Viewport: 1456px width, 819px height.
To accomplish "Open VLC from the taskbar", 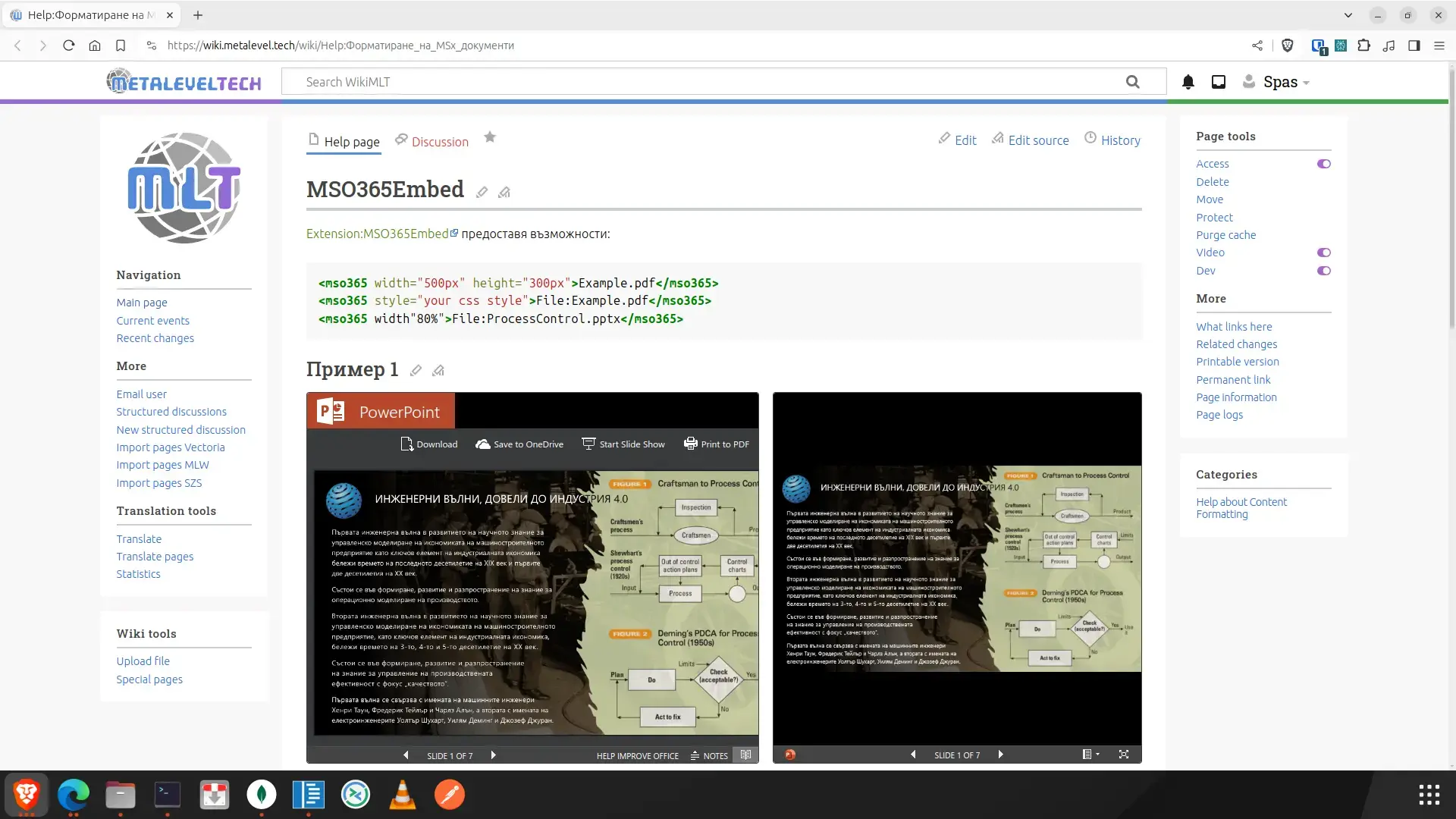I will tap(402, 795).
